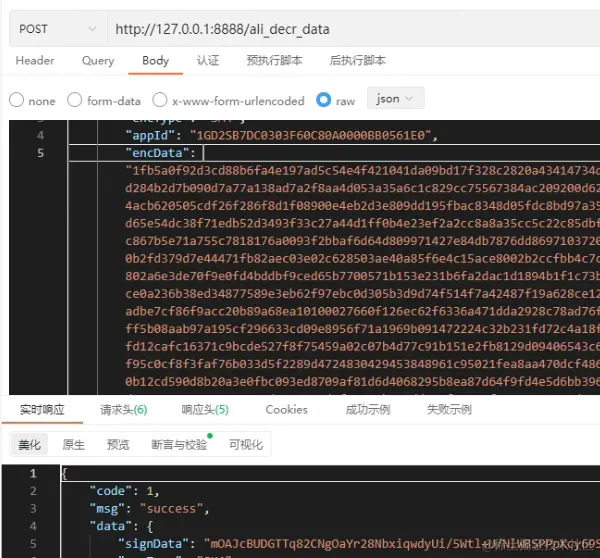Open the 成功示例 tab
Screen dimensions: 600x558
[368, 410]
